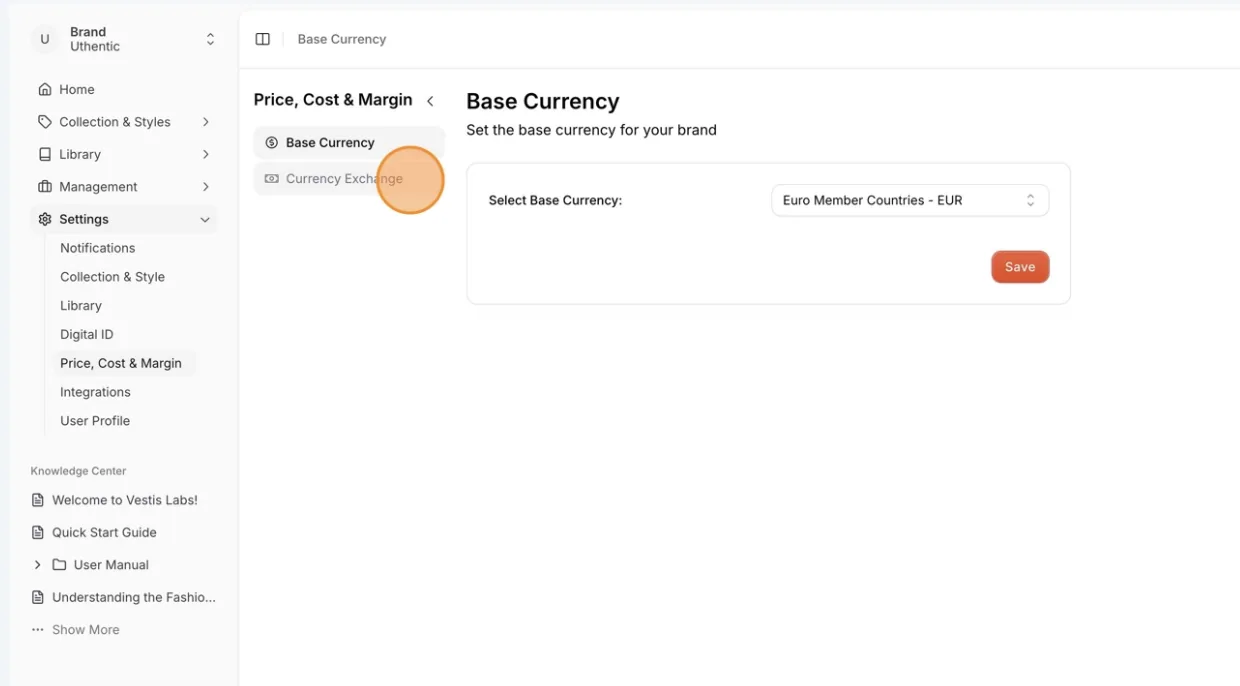Image resolution: width=1240 pixels, height=686 pixels.
Task: Open the Welcome to Vestis Labs! document
Action: (x=124, y=500)
